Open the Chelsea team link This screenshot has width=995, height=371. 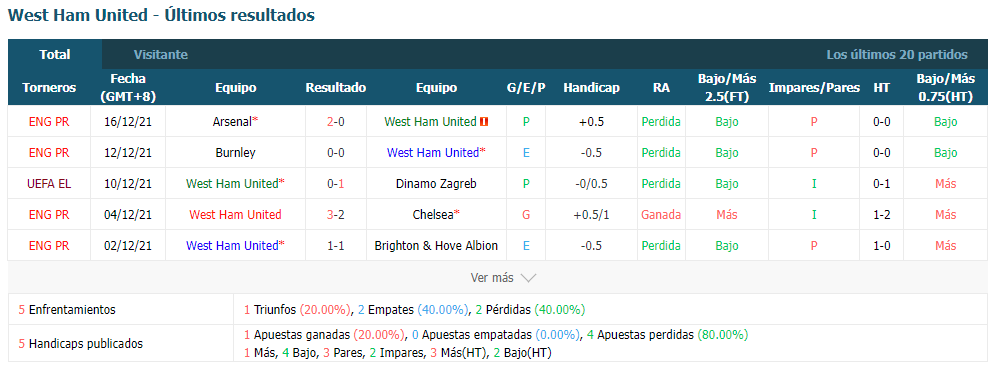433,215
